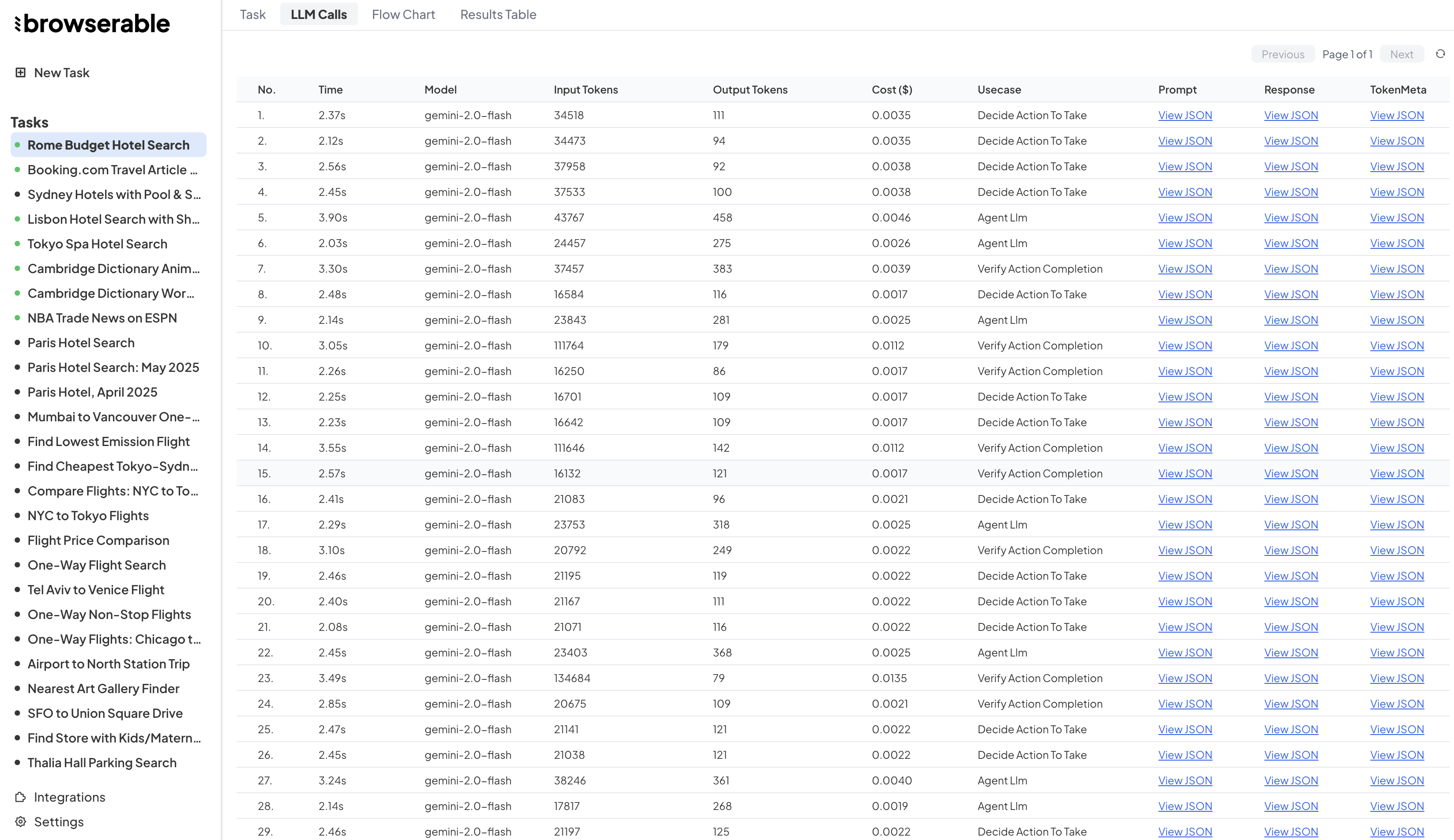The width and height of the screenshot is (1454, 840).
Task: Click the browserable logo
Action: point(92,24)
